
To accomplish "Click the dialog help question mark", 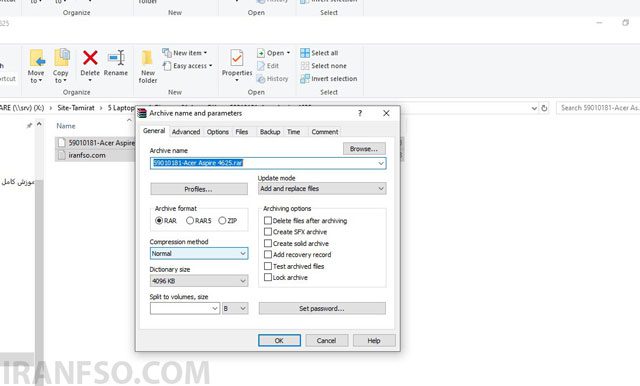I will [360, 113].
